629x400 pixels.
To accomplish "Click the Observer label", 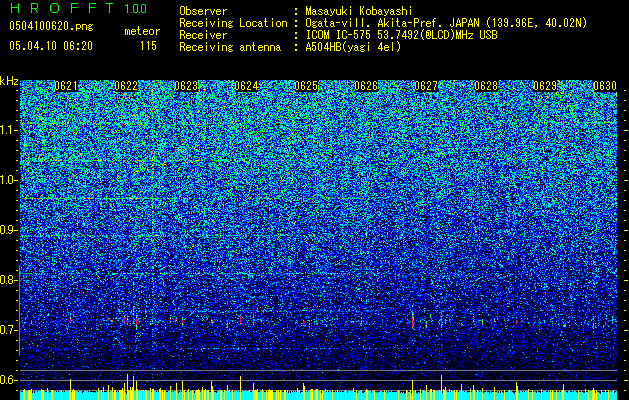I will point(203,11).
